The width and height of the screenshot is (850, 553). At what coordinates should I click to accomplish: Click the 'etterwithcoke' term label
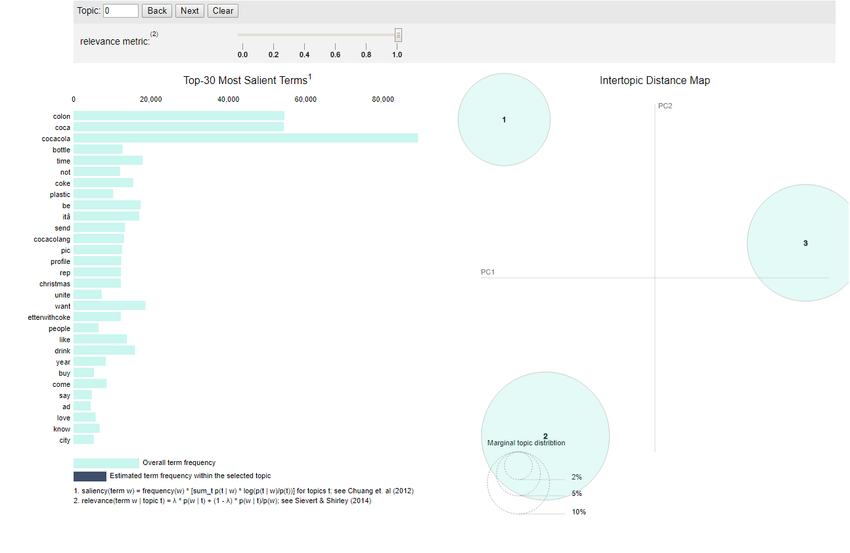coord(49,317)
